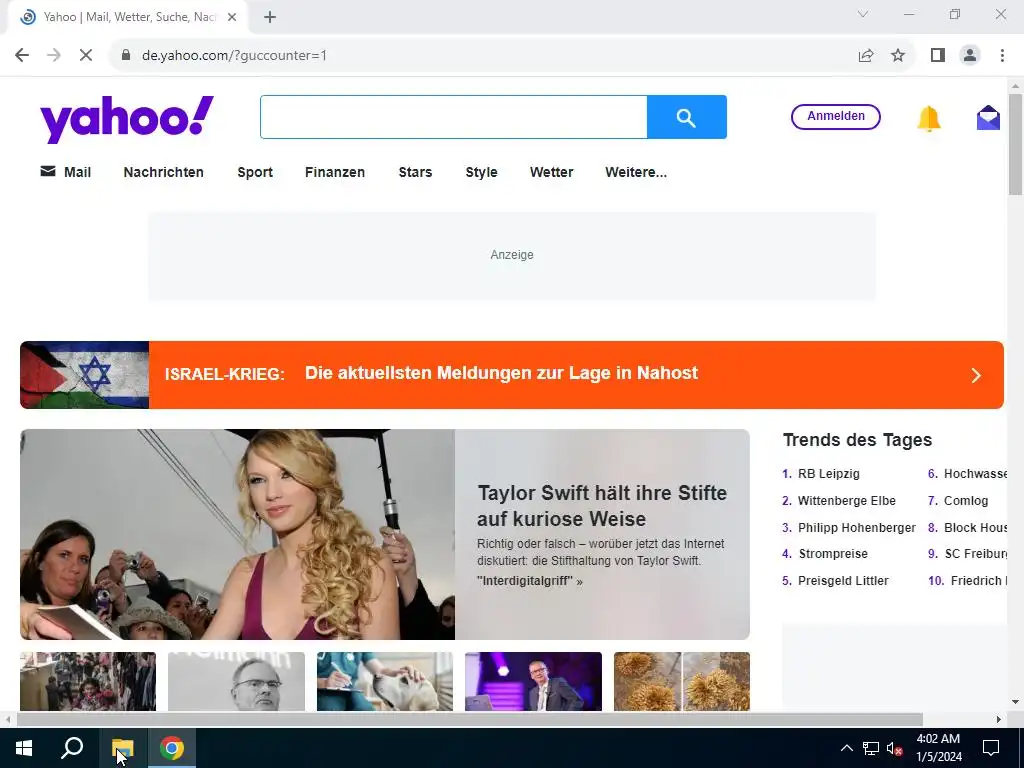Open the Mail navigation link
The width and height of the screenshot is (1024, 768).
(65, 172)
